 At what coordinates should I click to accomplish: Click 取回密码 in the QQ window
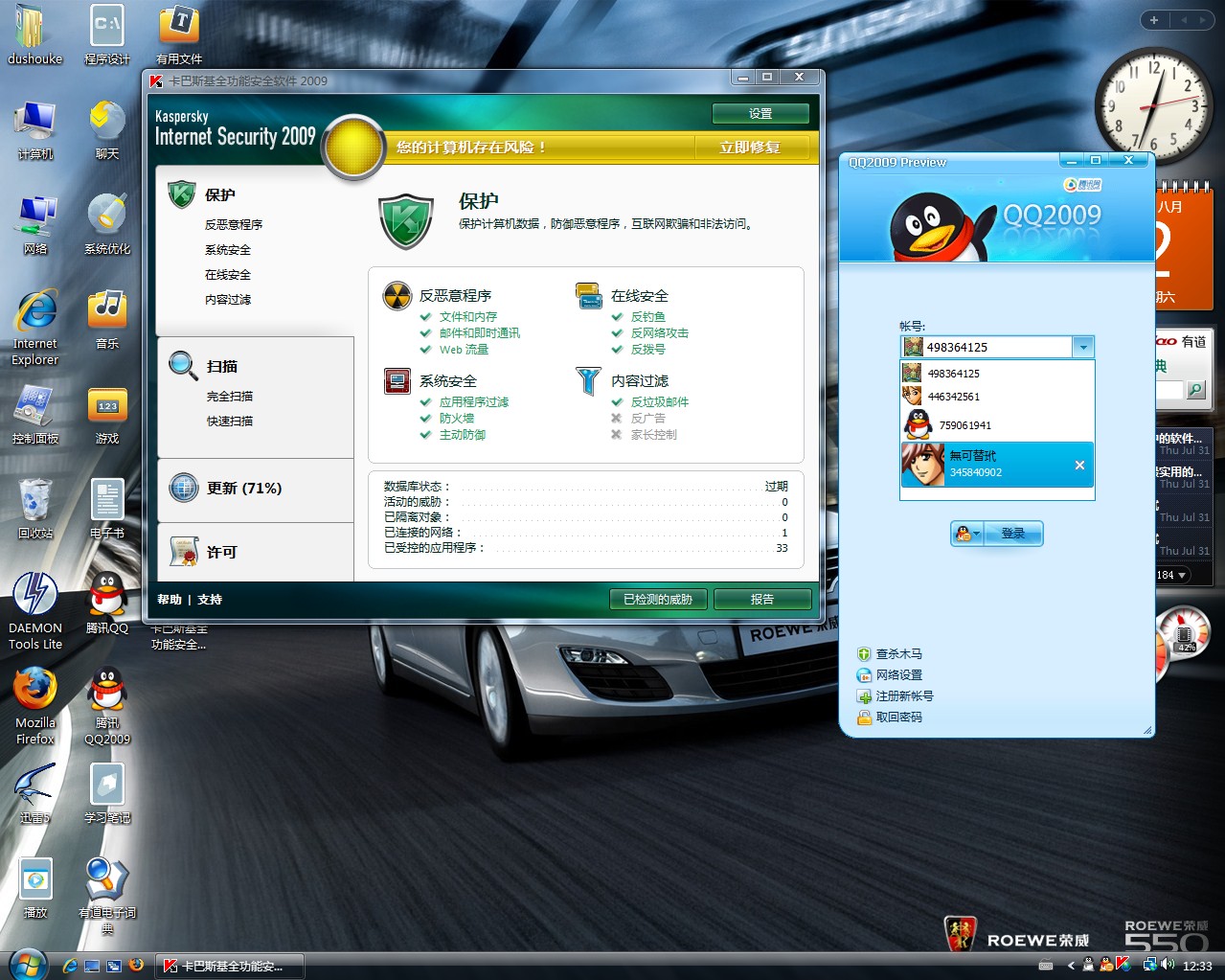(891, 717)
